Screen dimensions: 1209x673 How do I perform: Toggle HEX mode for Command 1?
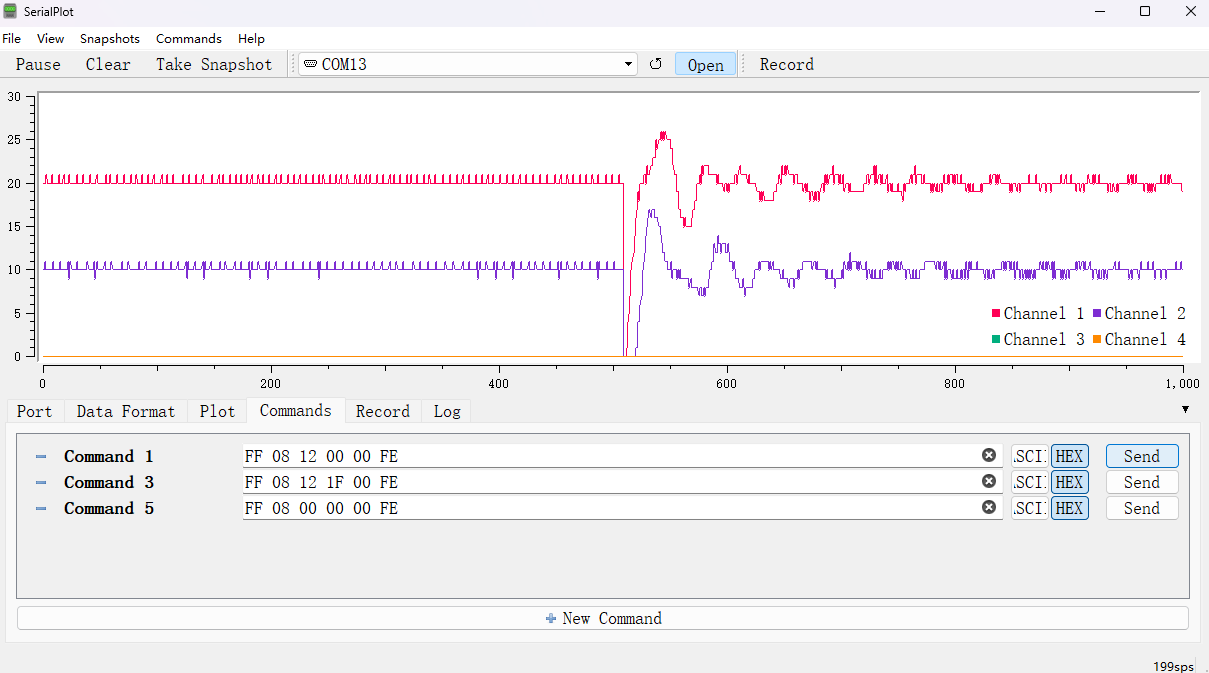pos(1069,457)
